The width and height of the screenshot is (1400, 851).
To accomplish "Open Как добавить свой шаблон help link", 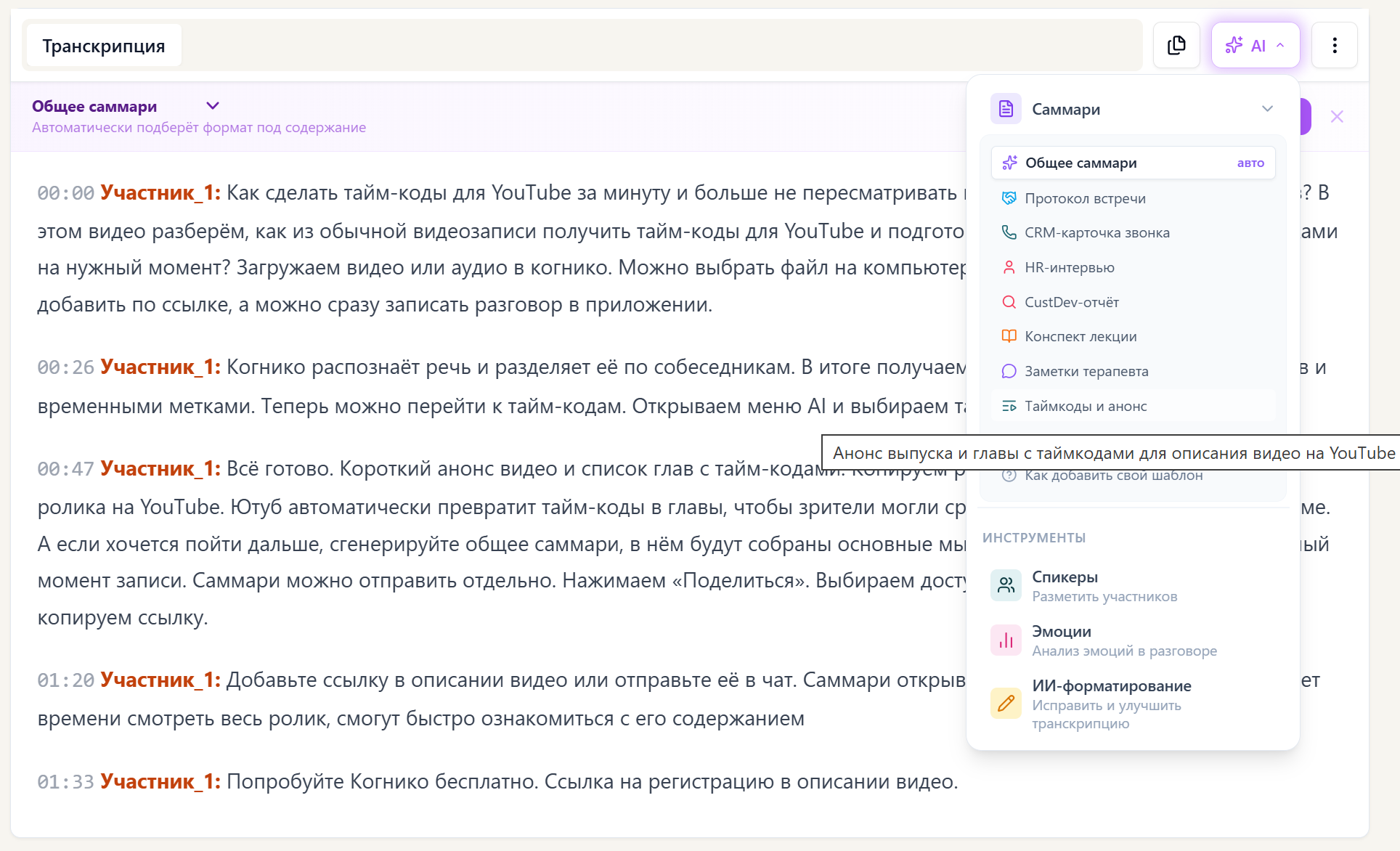I will point(1113,476).
